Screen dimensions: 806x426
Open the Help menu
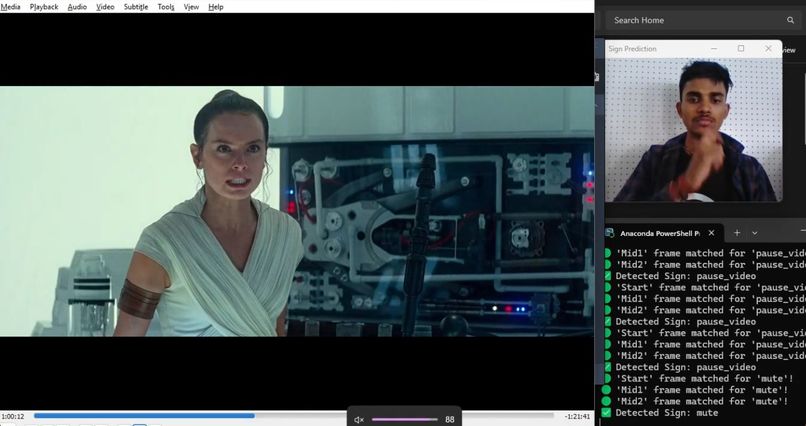click(216, 7)
